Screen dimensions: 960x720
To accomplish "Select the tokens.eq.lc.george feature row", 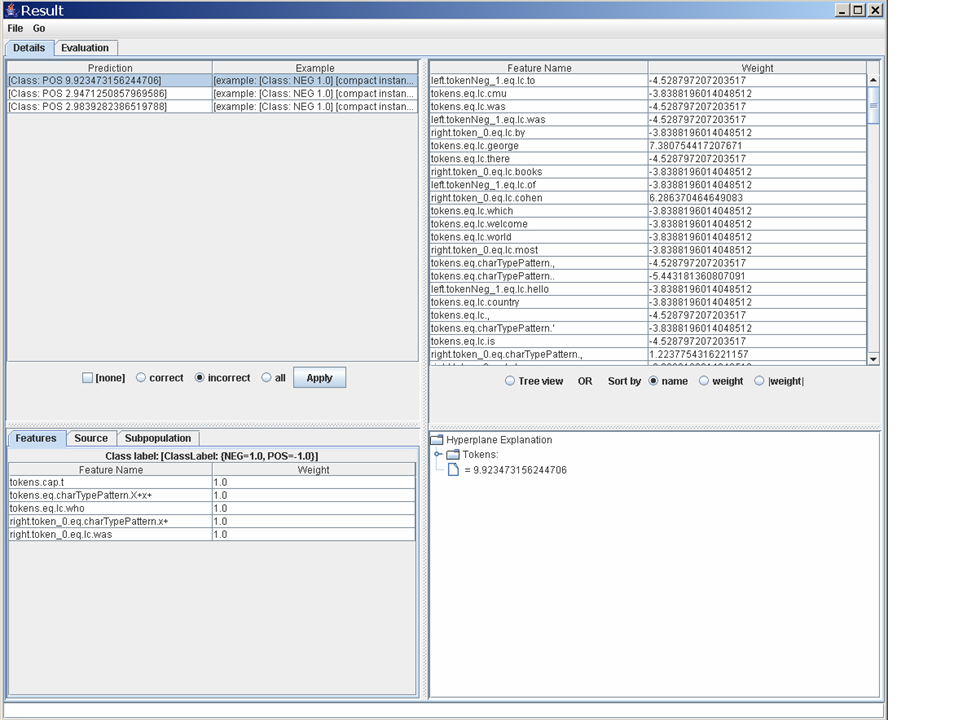I will pyautogui.click(x=538, y=146).
